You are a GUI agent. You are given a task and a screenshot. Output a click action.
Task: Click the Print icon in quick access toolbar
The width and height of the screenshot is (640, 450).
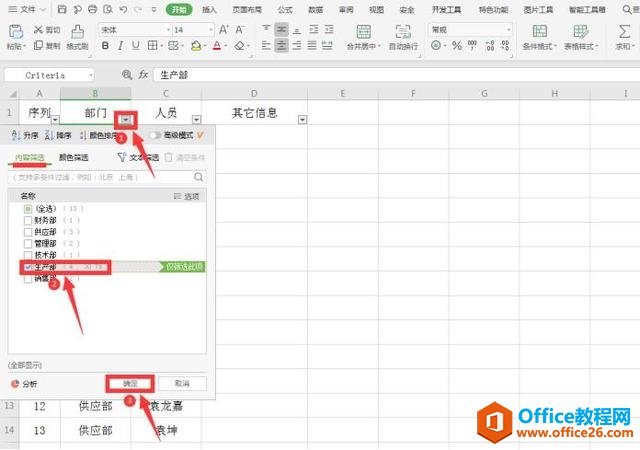pos(93,9)
